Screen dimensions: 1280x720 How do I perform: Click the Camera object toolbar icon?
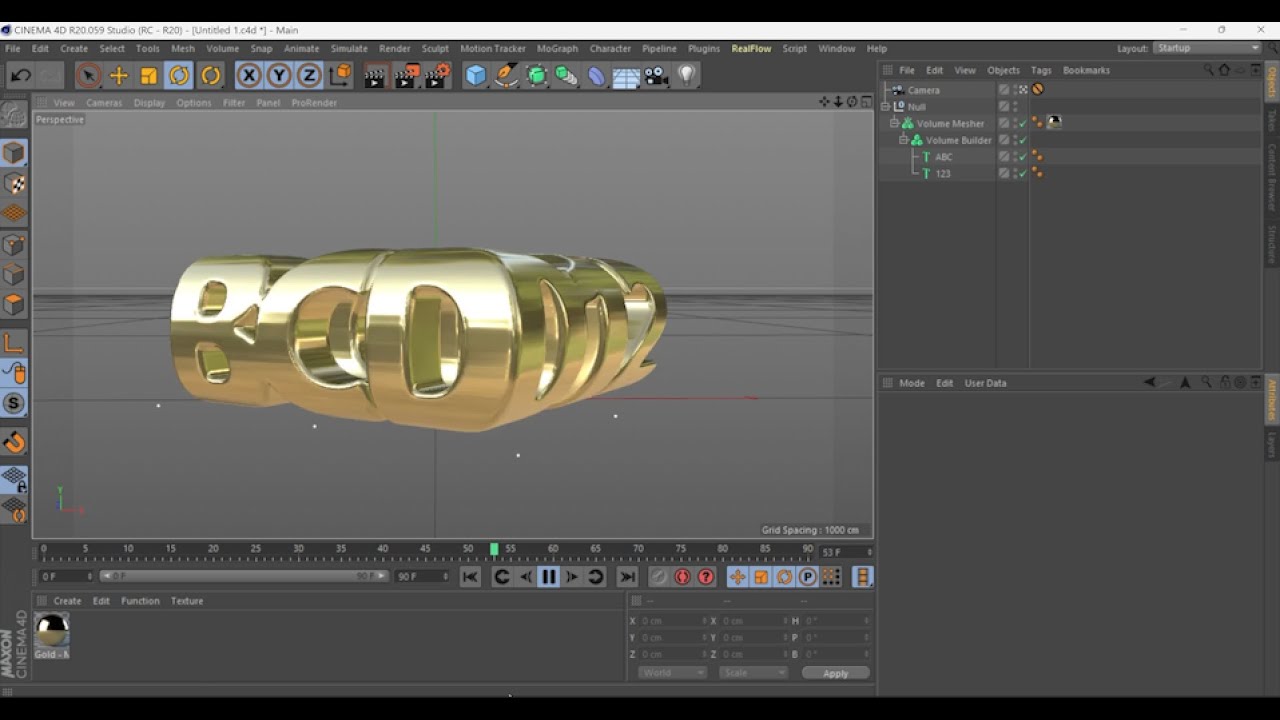[x=656, y=76]
